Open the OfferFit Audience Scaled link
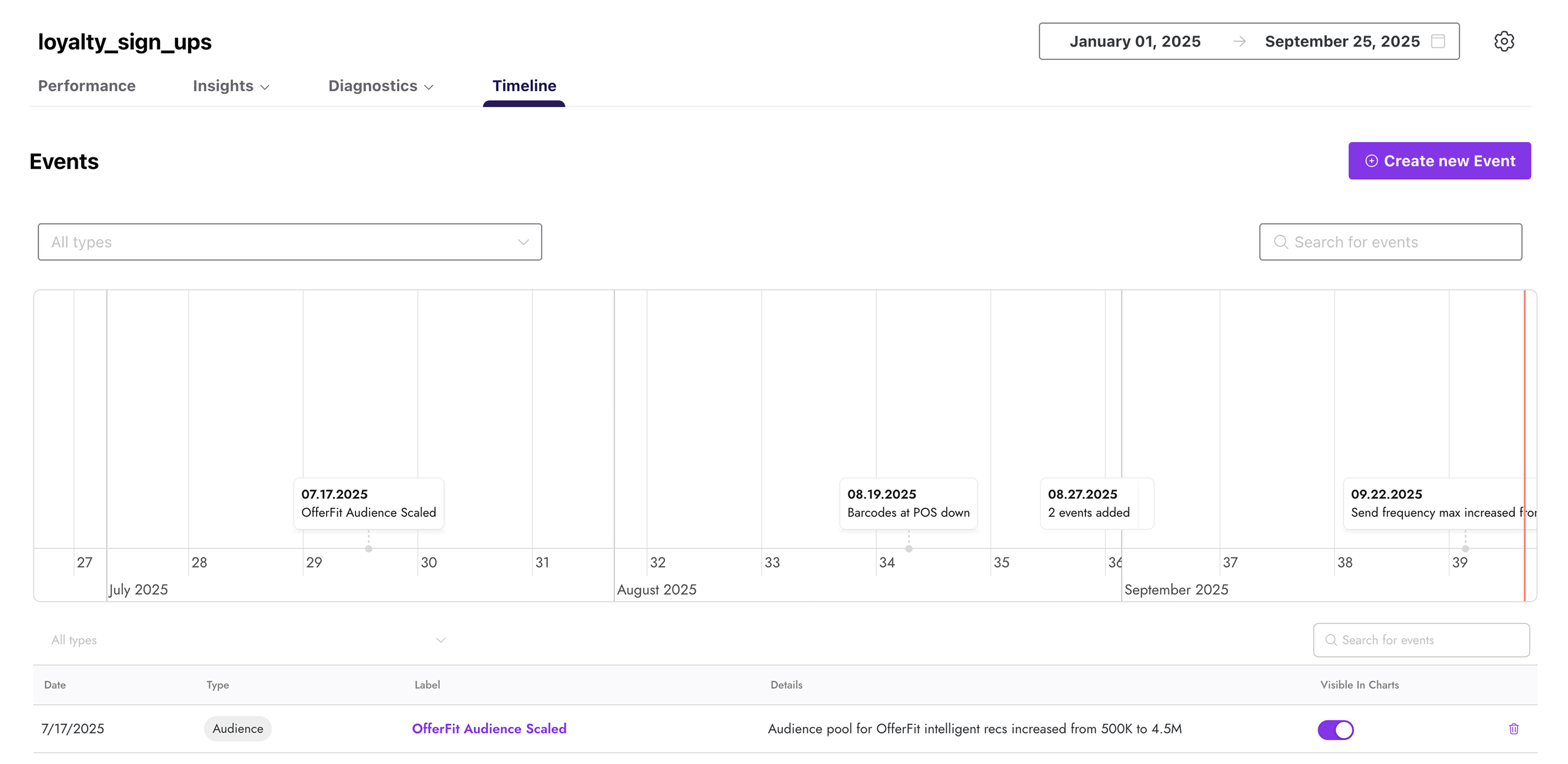Viewport: 1568px width, 764px height. tap(489, 728)
